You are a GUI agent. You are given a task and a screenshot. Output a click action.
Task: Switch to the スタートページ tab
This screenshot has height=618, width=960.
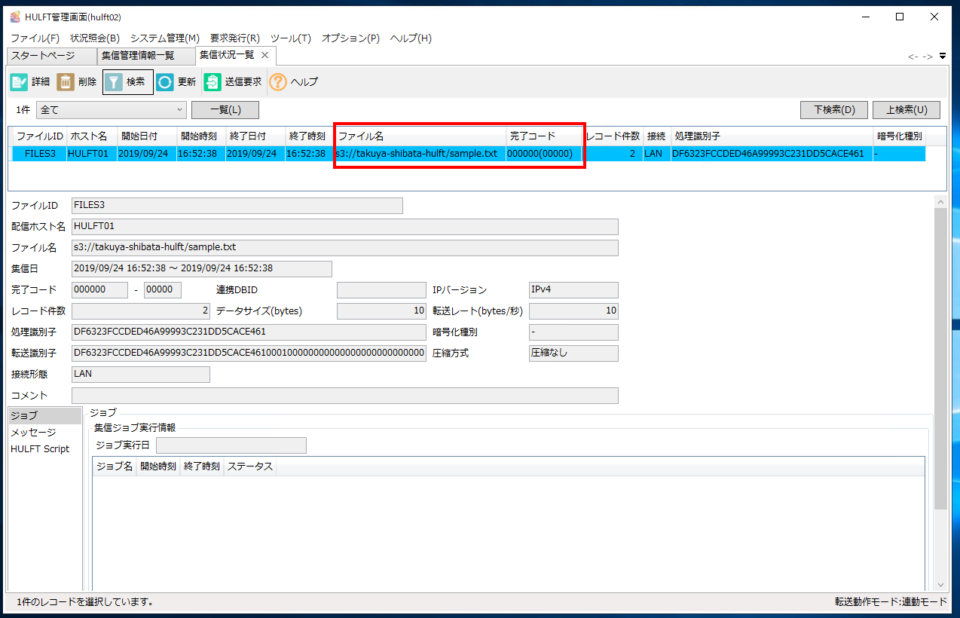click(x=51, y=56)
